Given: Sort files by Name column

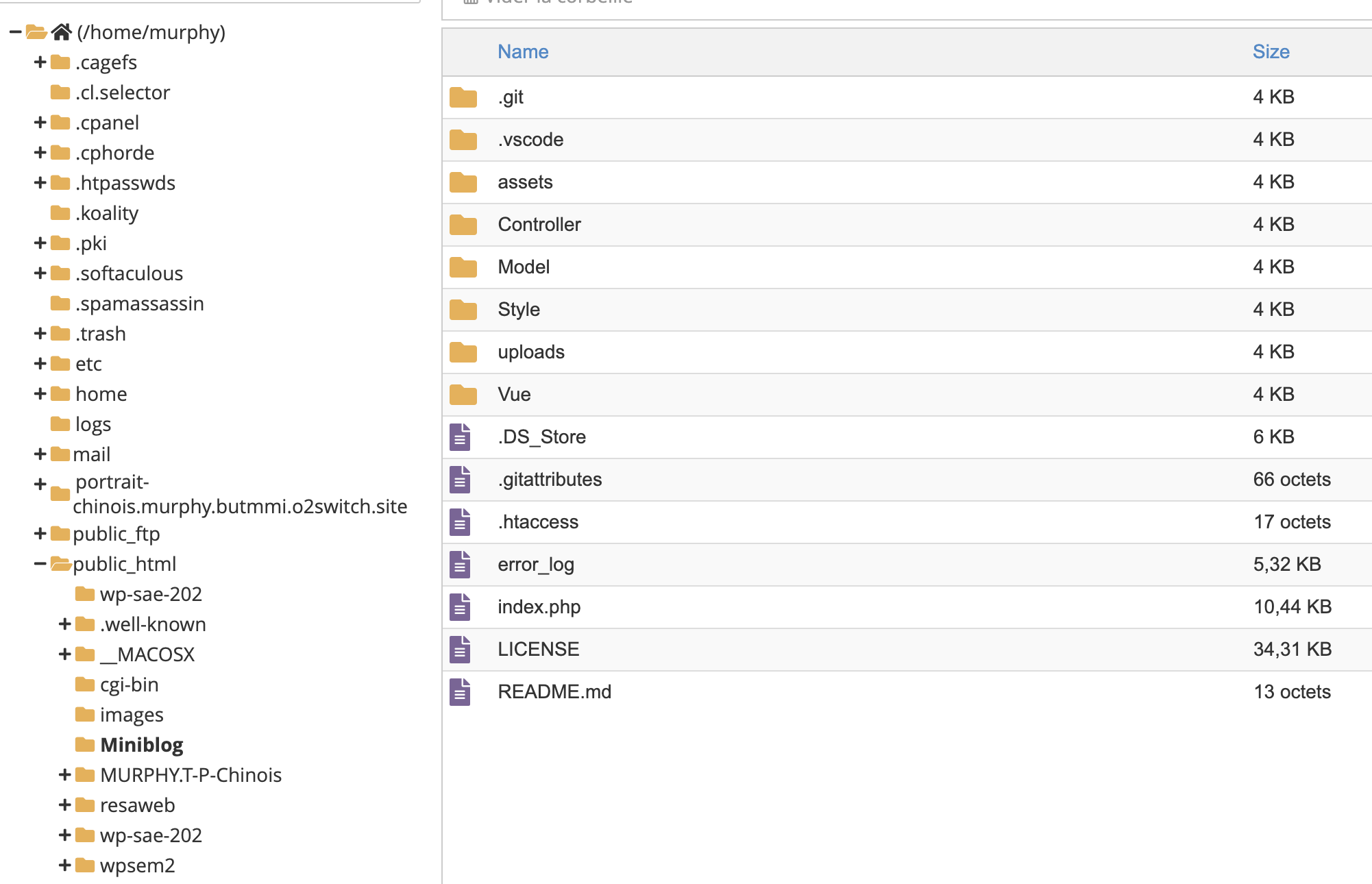Looking at the screenshot, I should click(523, 52).
